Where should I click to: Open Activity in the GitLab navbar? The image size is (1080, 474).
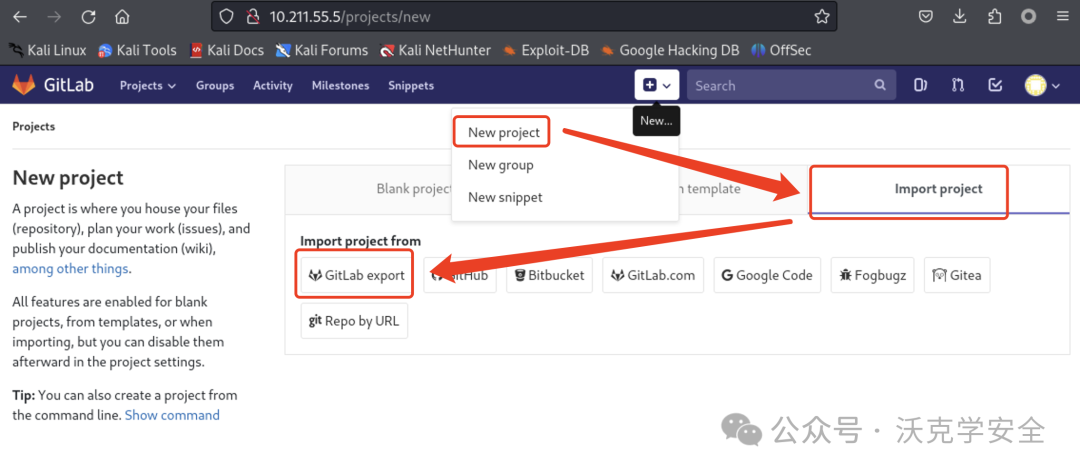pos(273,85)
